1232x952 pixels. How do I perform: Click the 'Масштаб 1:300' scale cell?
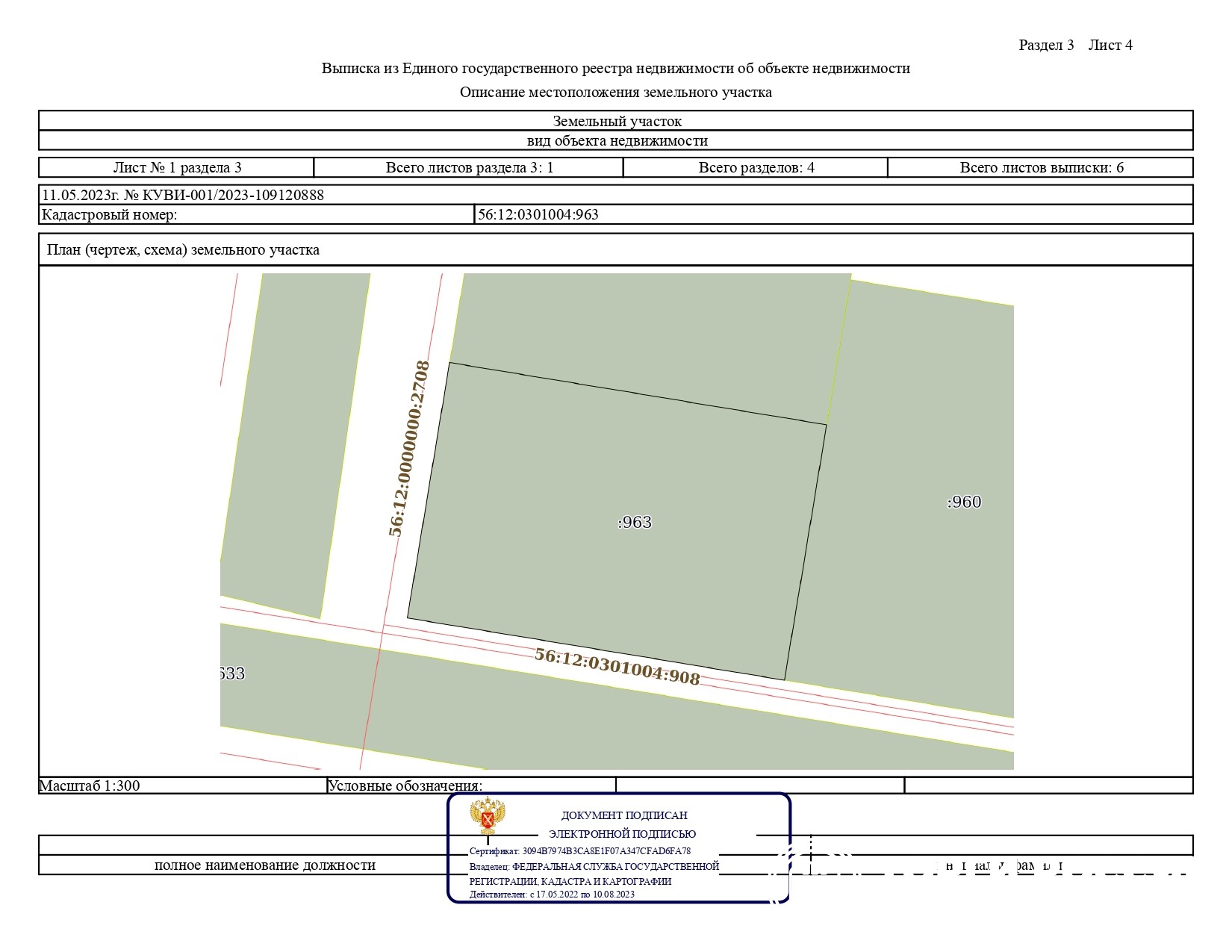point(90,785)
